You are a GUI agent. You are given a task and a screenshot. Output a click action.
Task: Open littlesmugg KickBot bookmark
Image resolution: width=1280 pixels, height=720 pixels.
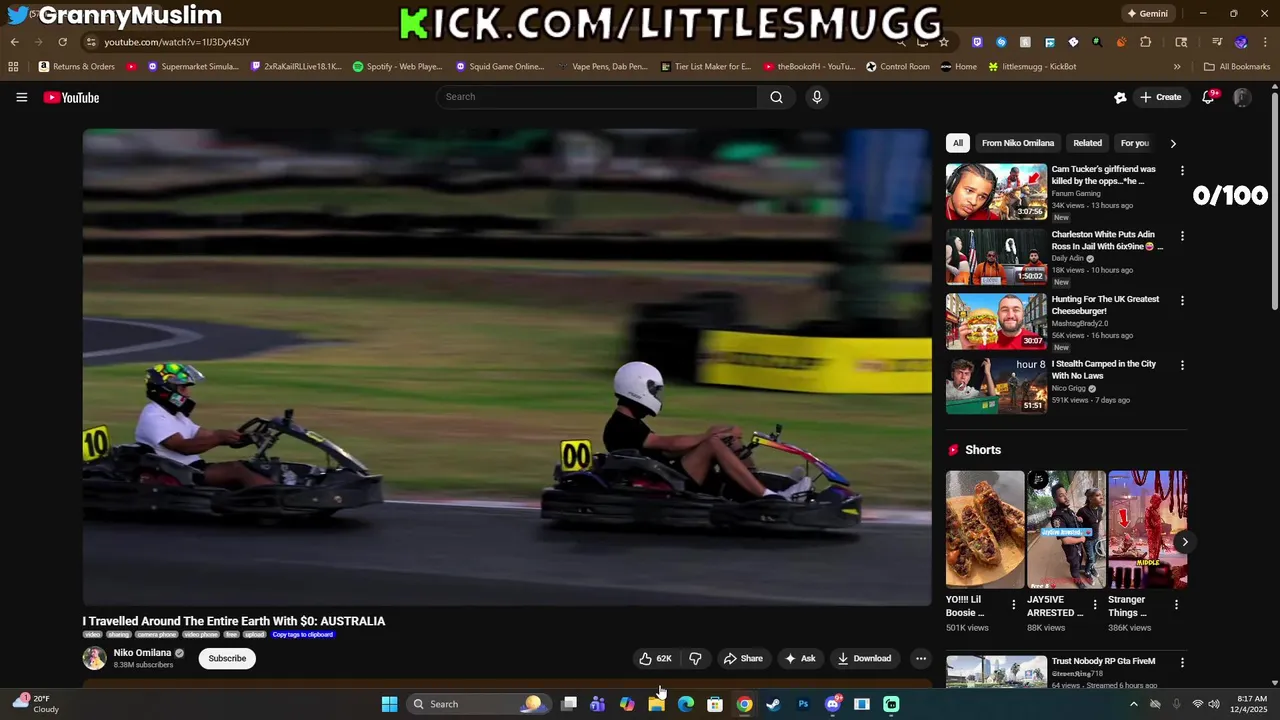click(x=1032, y=67)
